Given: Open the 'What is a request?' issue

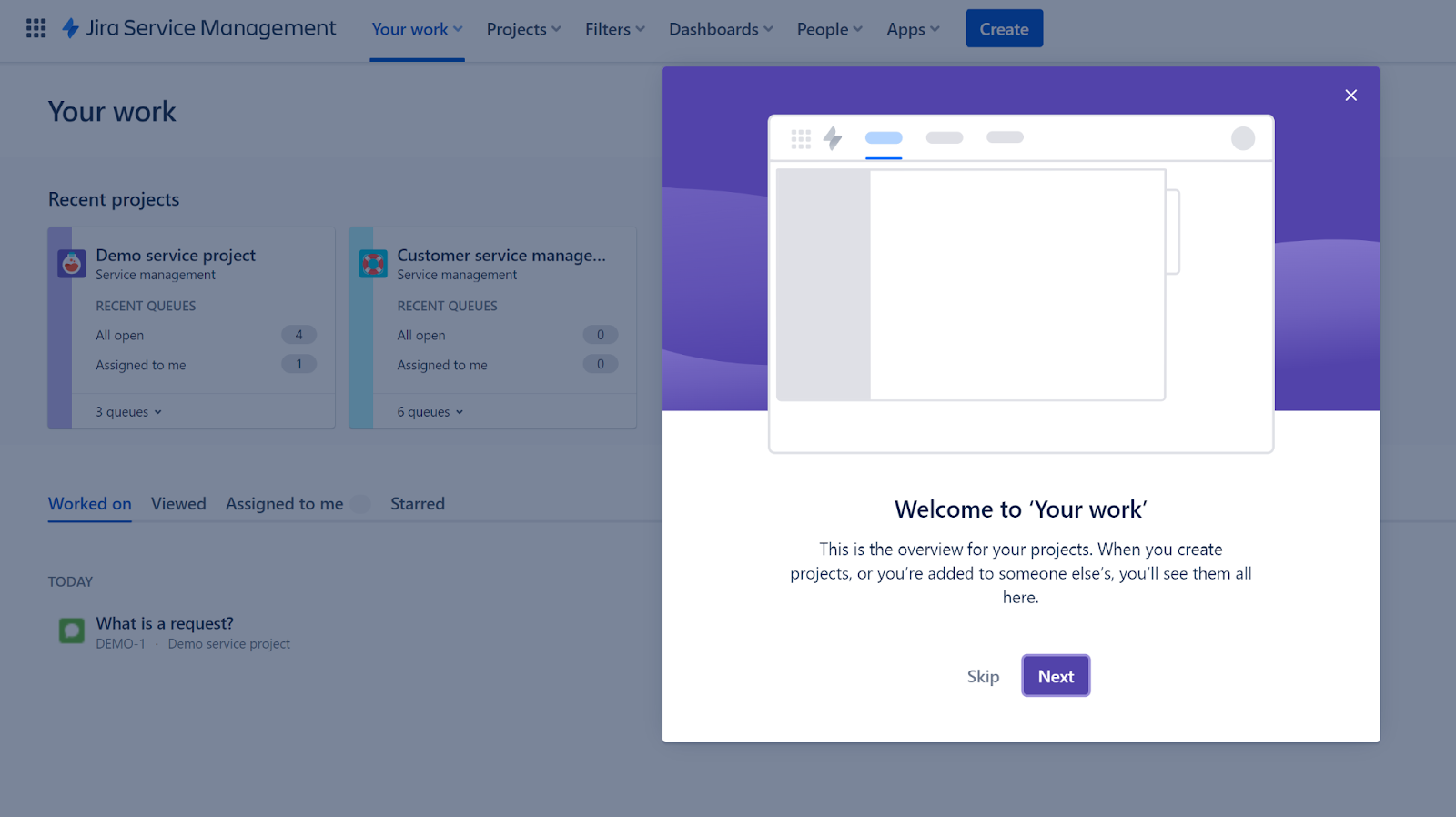Looking at the screenshot, I should [x=165, y=623].
